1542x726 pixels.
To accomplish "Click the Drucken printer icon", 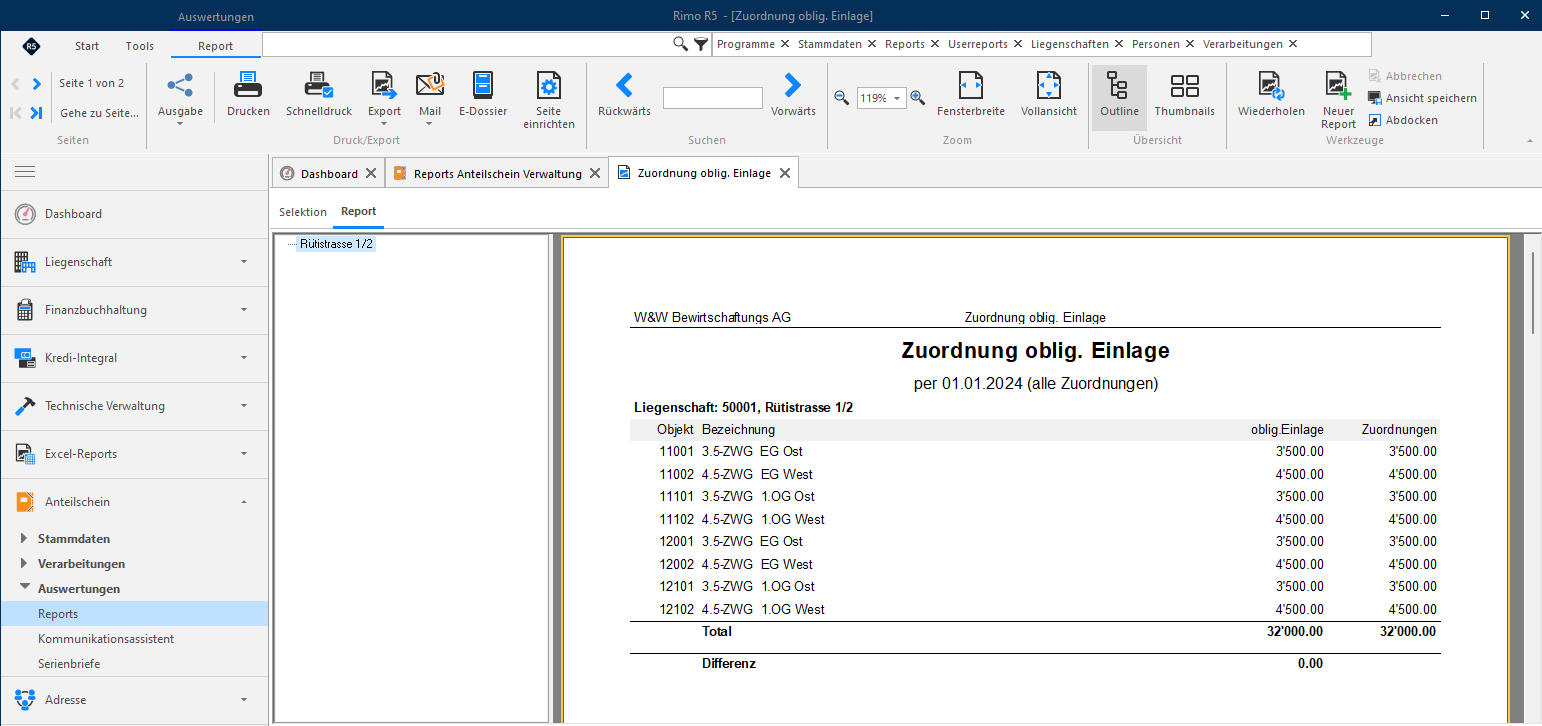I will tap(248, 85).
